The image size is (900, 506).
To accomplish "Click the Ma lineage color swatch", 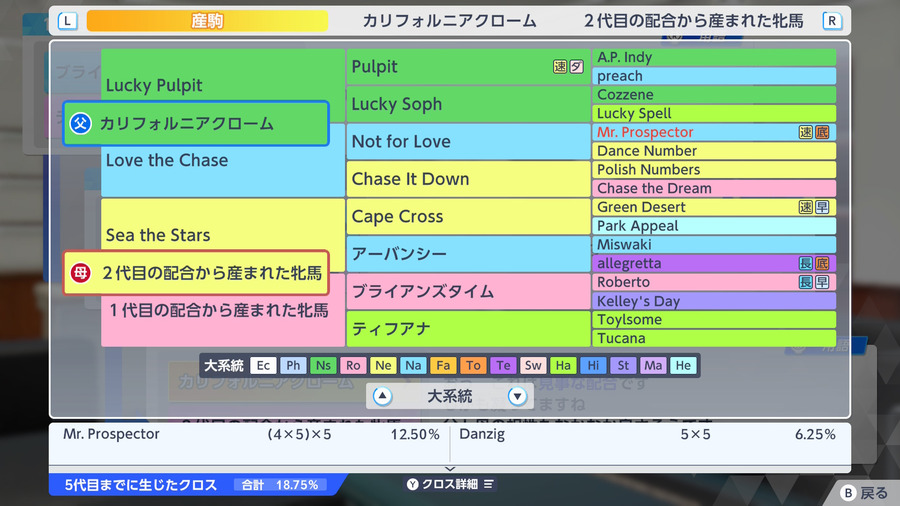I will tap(653, 365).
